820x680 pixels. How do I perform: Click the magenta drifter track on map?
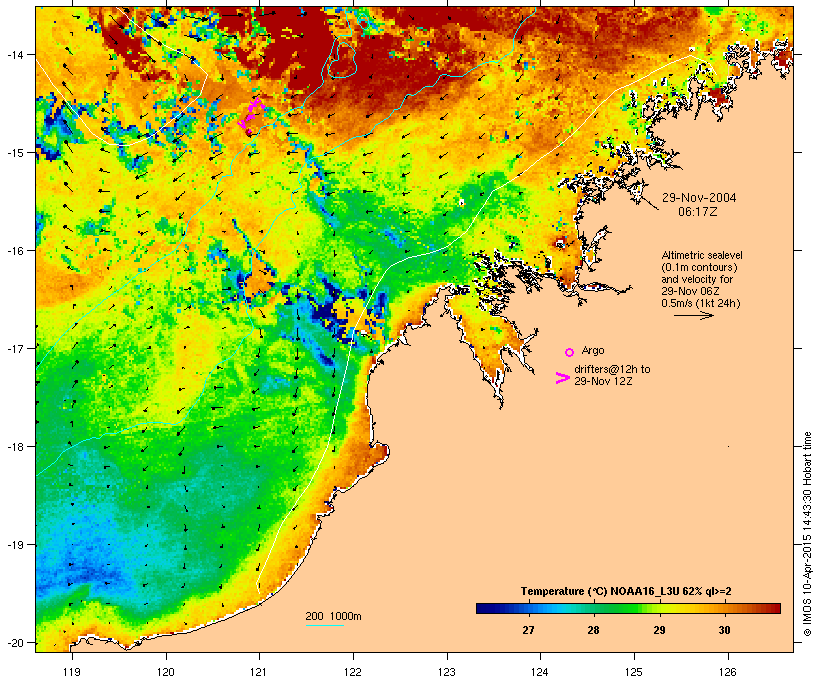[250, 116]
